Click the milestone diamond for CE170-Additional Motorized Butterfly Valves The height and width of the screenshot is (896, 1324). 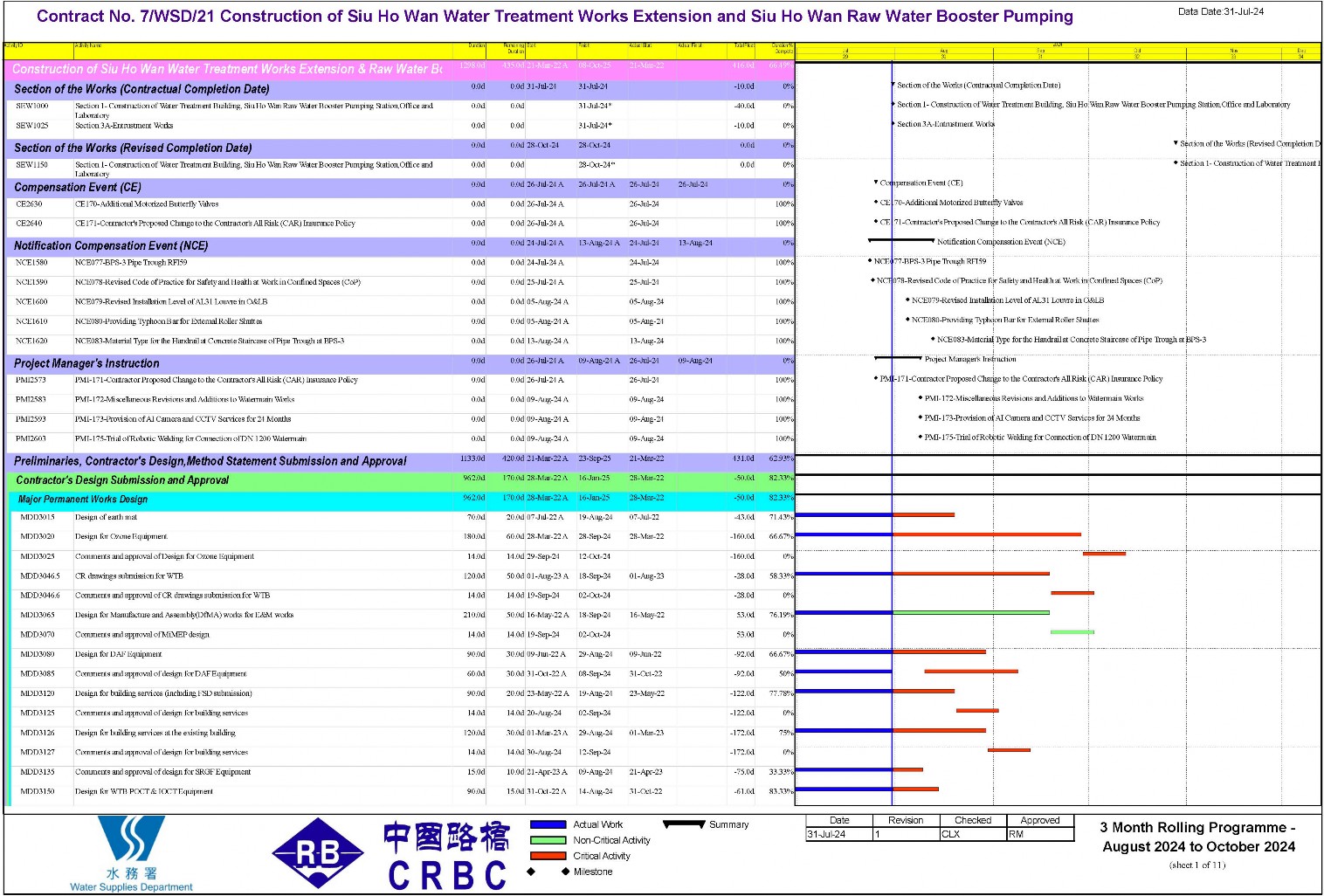click(x=876, y=202)
